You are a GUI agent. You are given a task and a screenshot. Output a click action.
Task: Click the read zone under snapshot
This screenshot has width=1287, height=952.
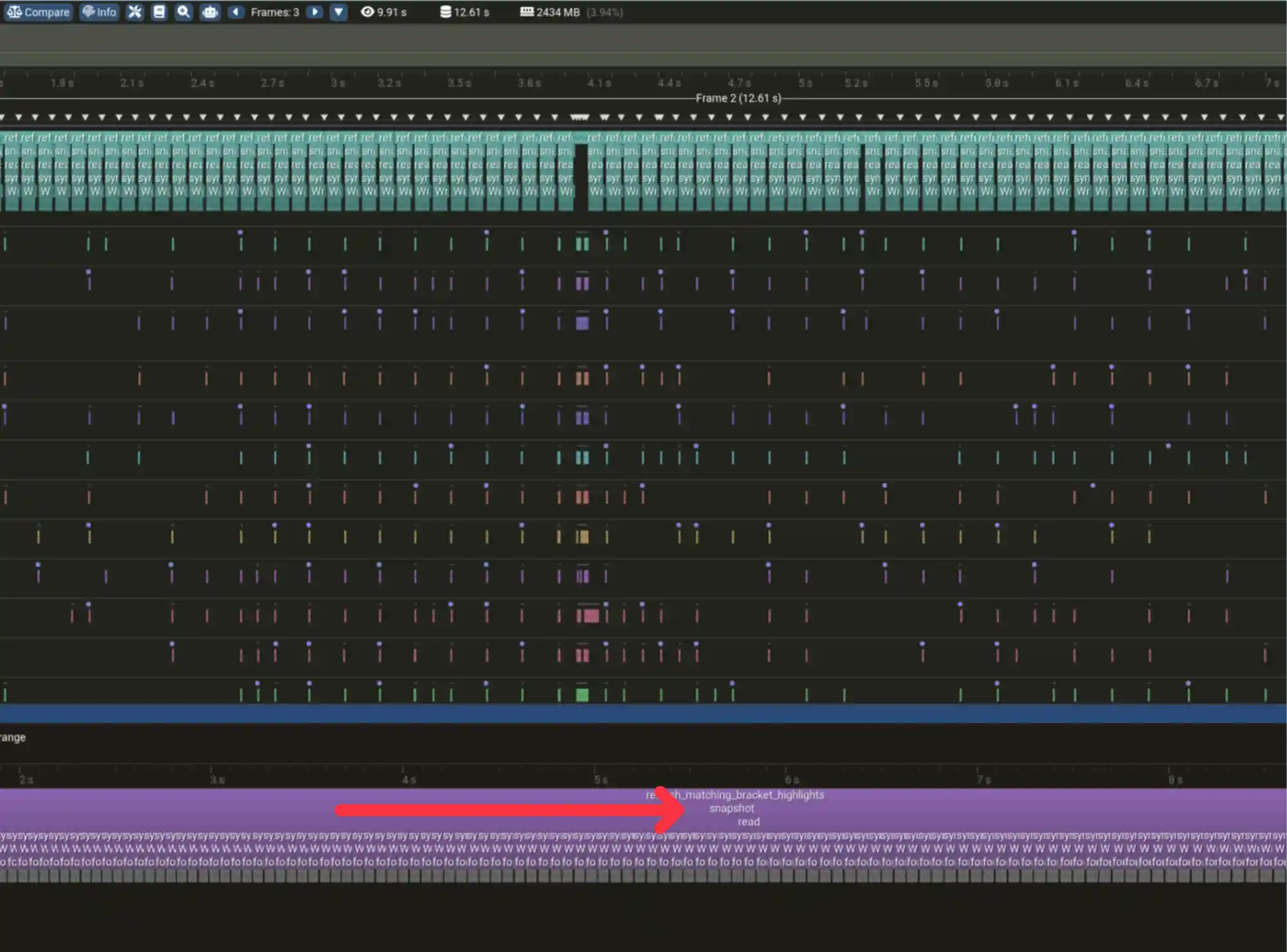(x=748, y=822)
